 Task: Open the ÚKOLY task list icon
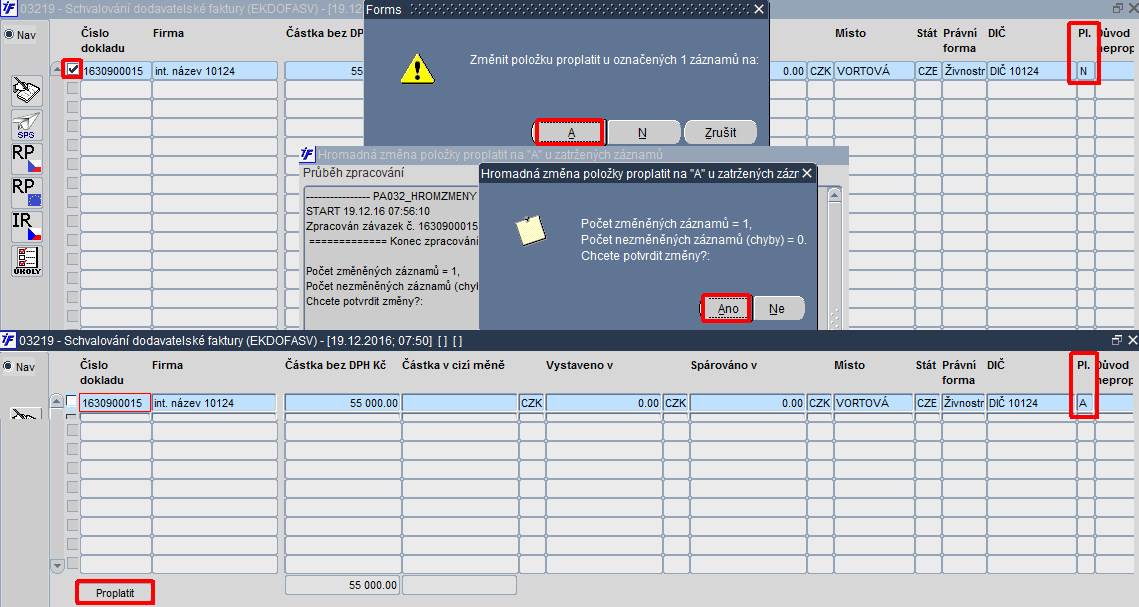pos(27,261)
